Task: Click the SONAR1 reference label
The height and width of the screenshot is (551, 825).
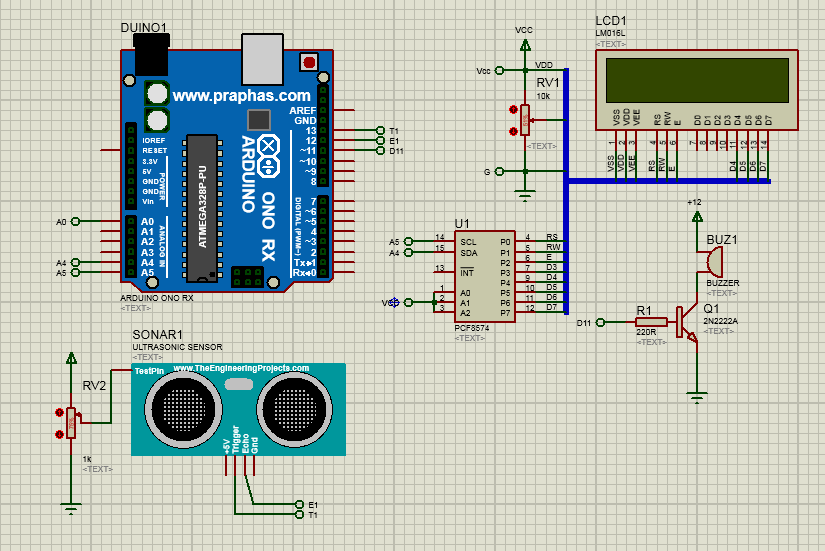Action: pyautogui.click(x=157, y=335)
